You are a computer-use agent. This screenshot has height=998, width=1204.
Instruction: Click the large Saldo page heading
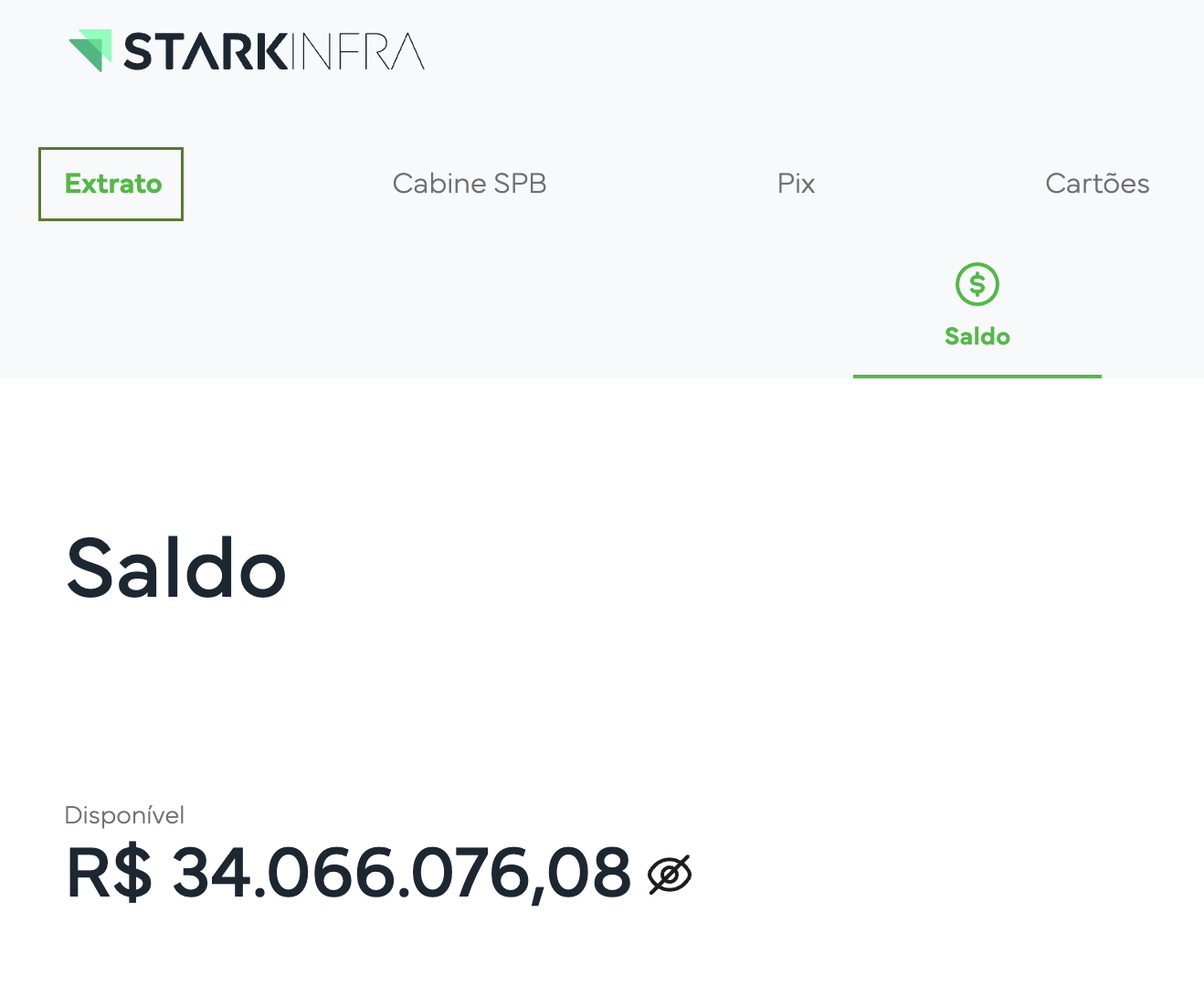(x=176, y=568)
